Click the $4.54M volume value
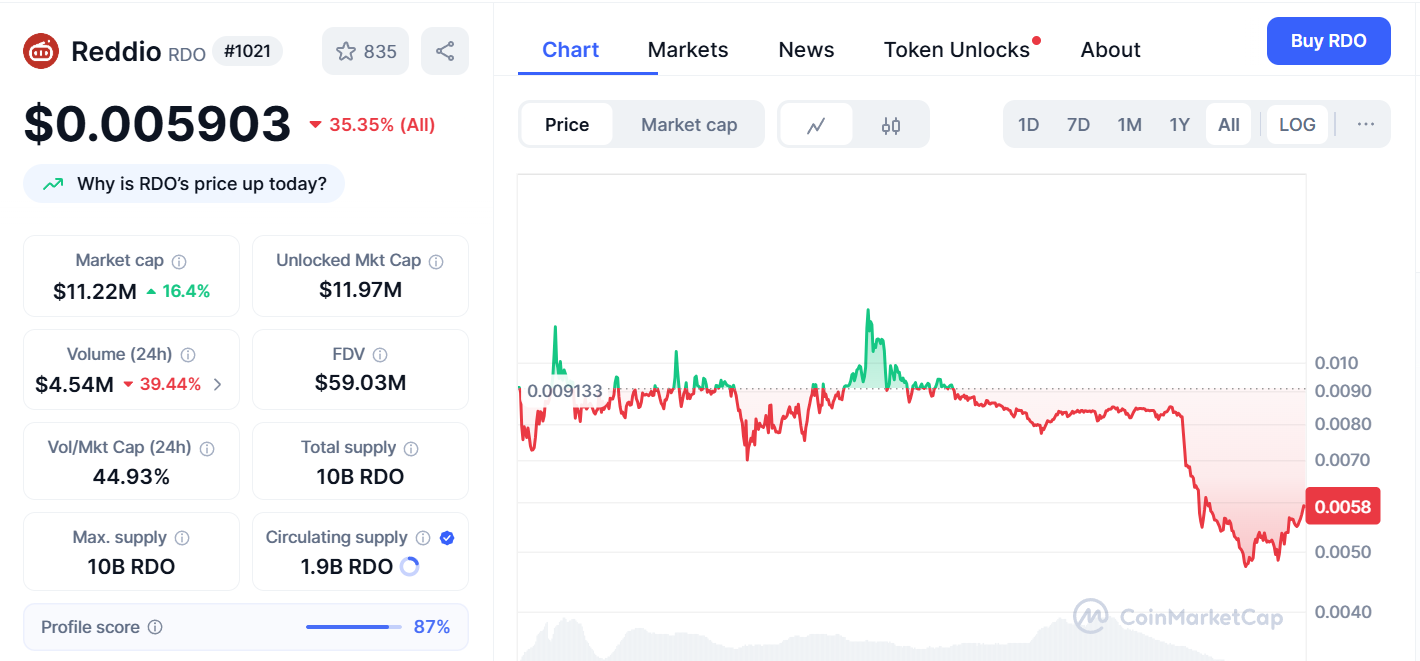This screenshot has height=661, width=1420. (x=74, y=384)
